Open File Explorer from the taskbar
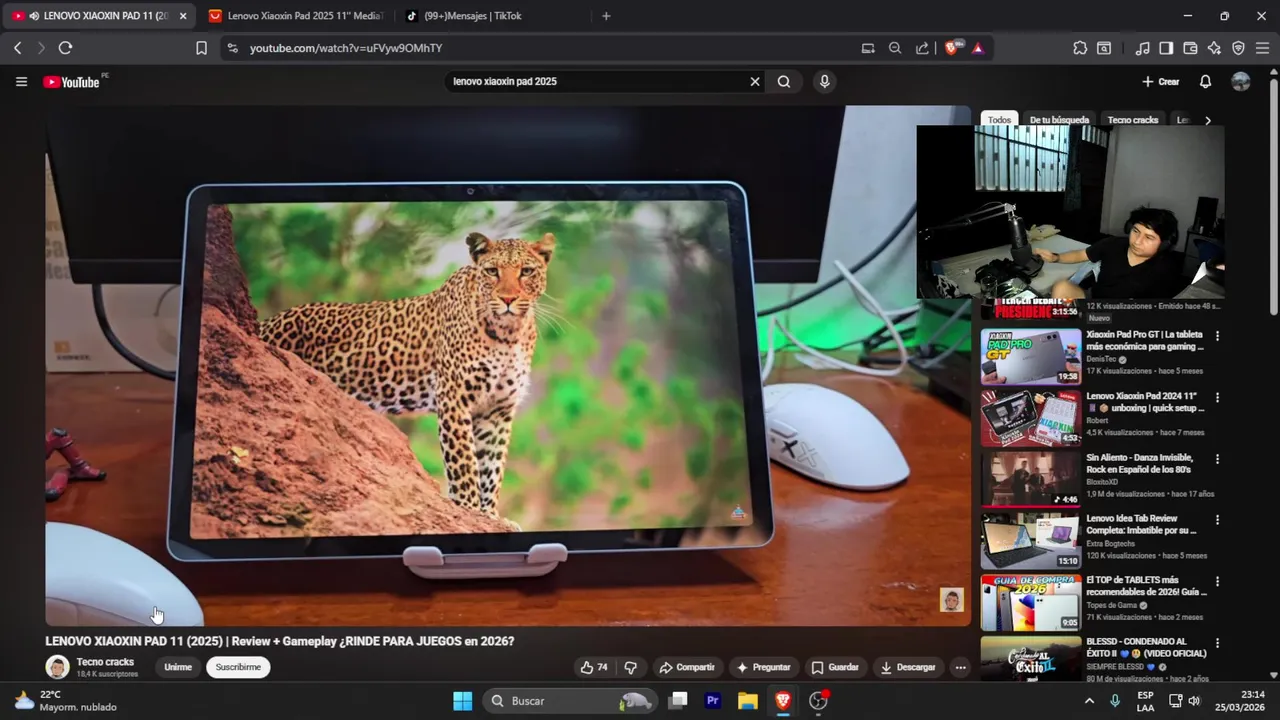 click(x=748, y=701)
